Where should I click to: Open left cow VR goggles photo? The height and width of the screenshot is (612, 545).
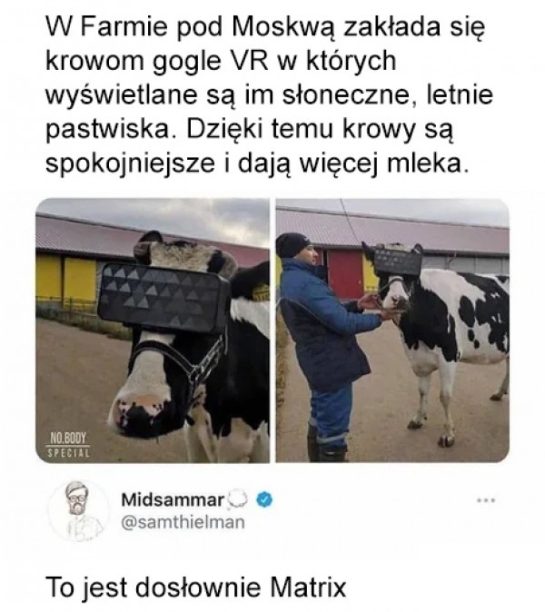pyautogui.click(x=153, y=331)
